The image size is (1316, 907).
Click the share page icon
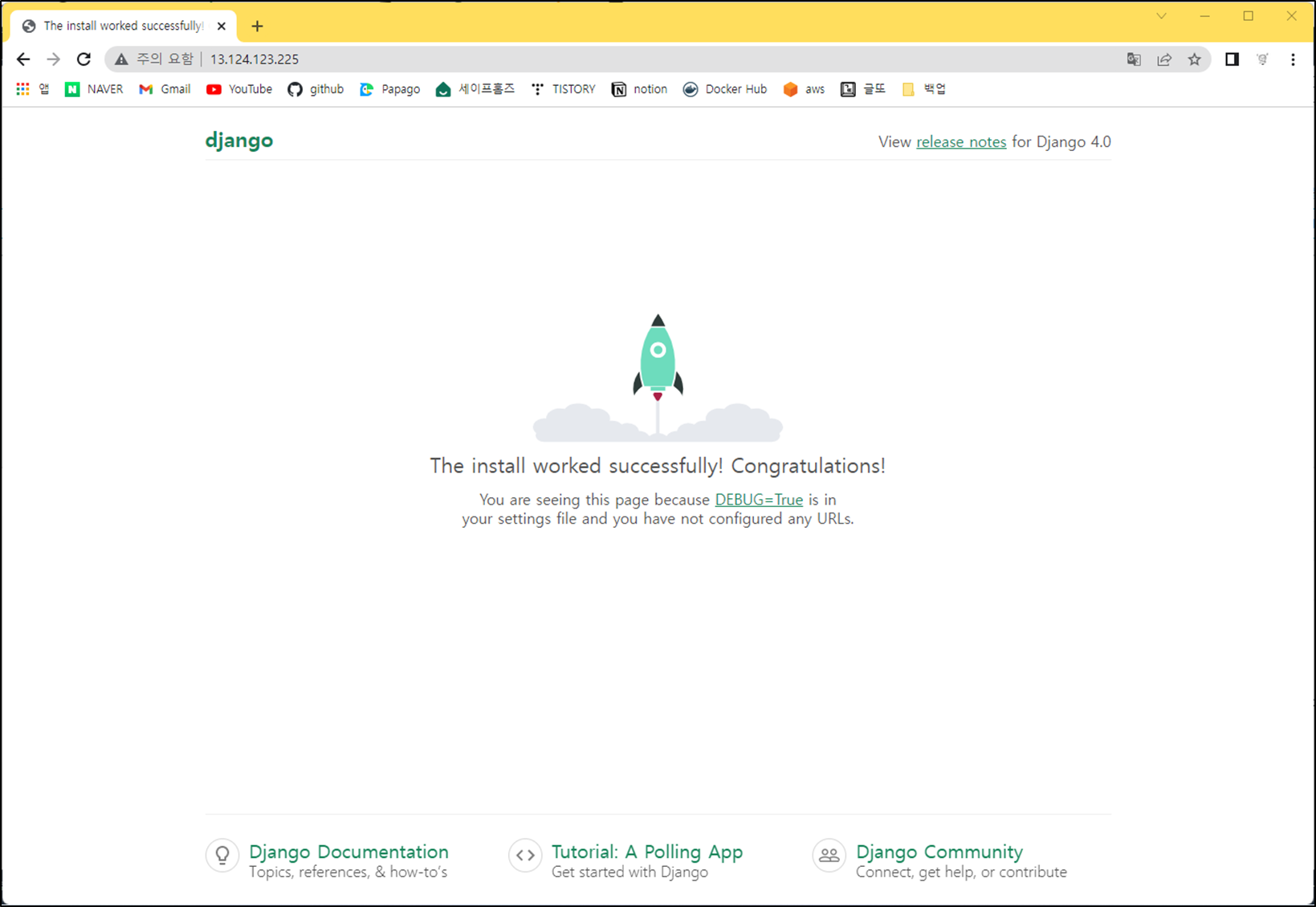(1164, 59)
